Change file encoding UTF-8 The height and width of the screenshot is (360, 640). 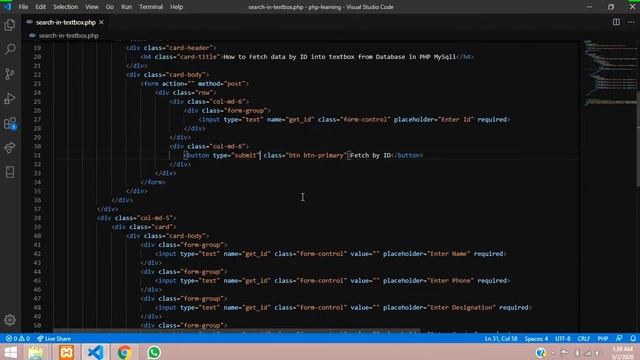(x=562, y=338)
